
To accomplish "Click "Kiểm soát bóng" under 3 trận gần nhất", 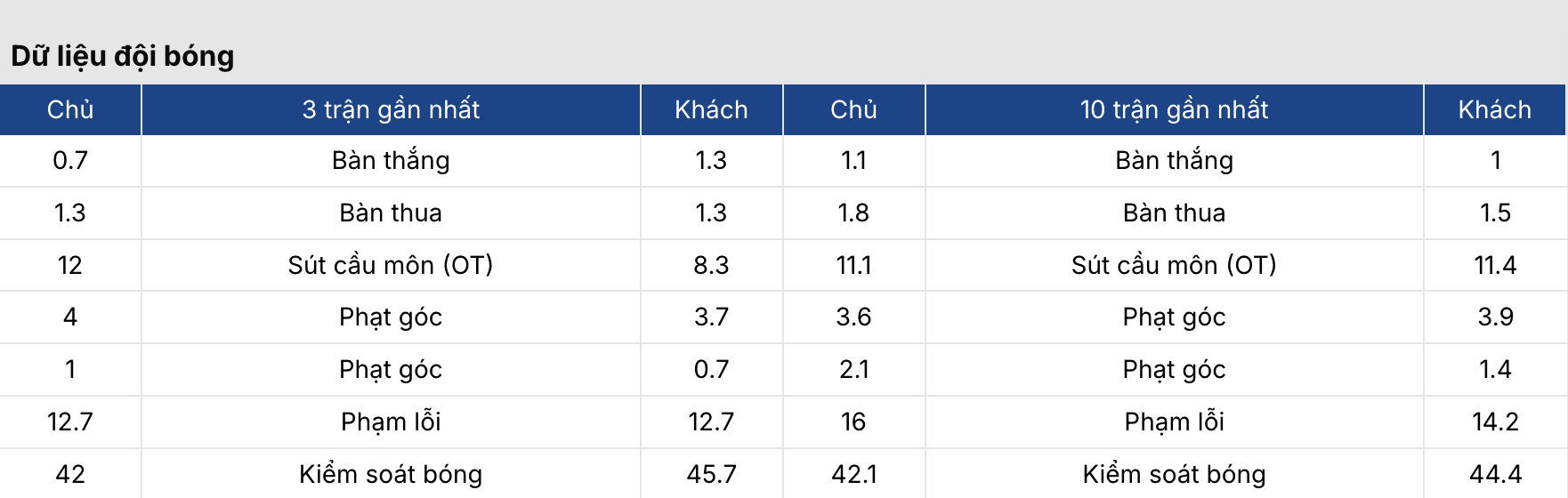I will [391, 474].
